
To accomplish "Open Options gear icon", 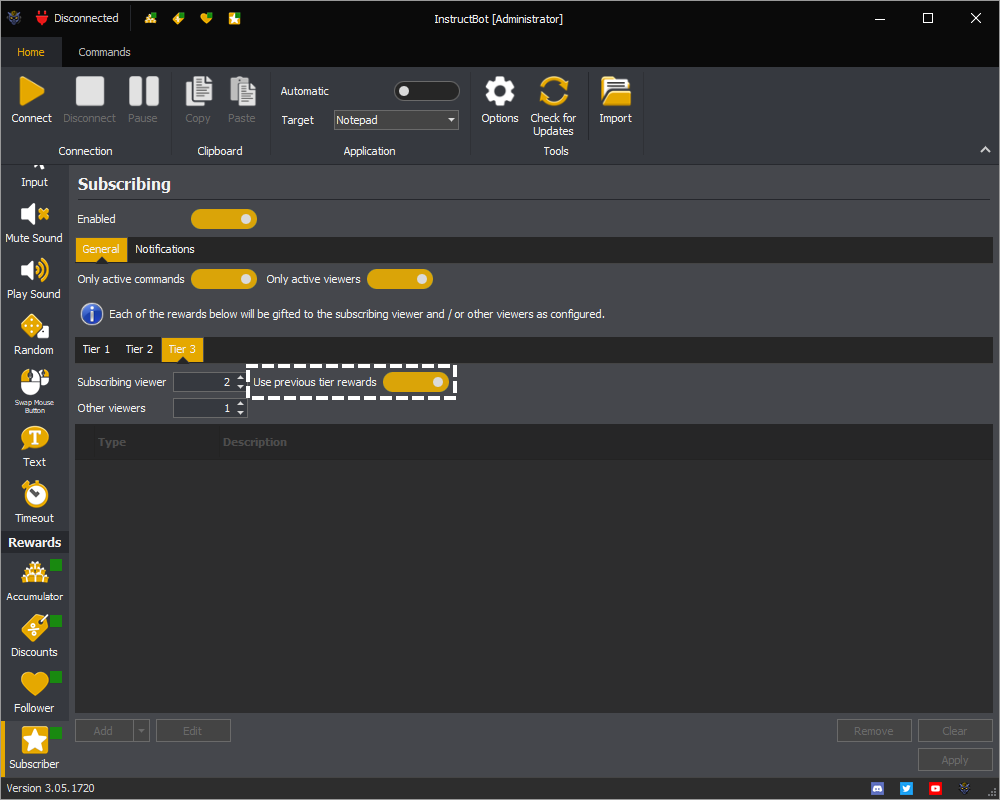I will 499,91.
